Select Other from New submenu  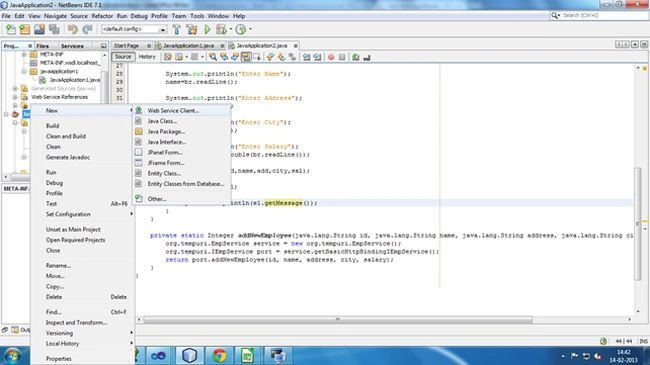pos(182,199)
